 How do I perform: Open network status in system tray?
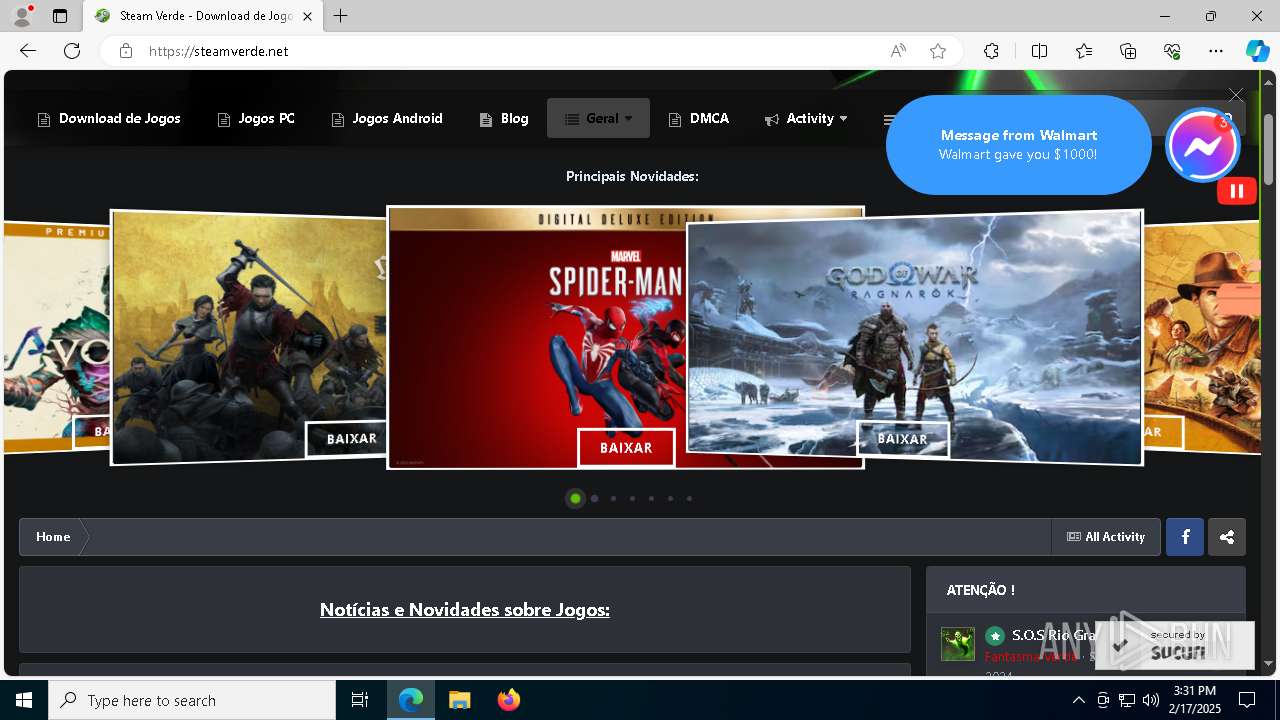(1127, 700)
